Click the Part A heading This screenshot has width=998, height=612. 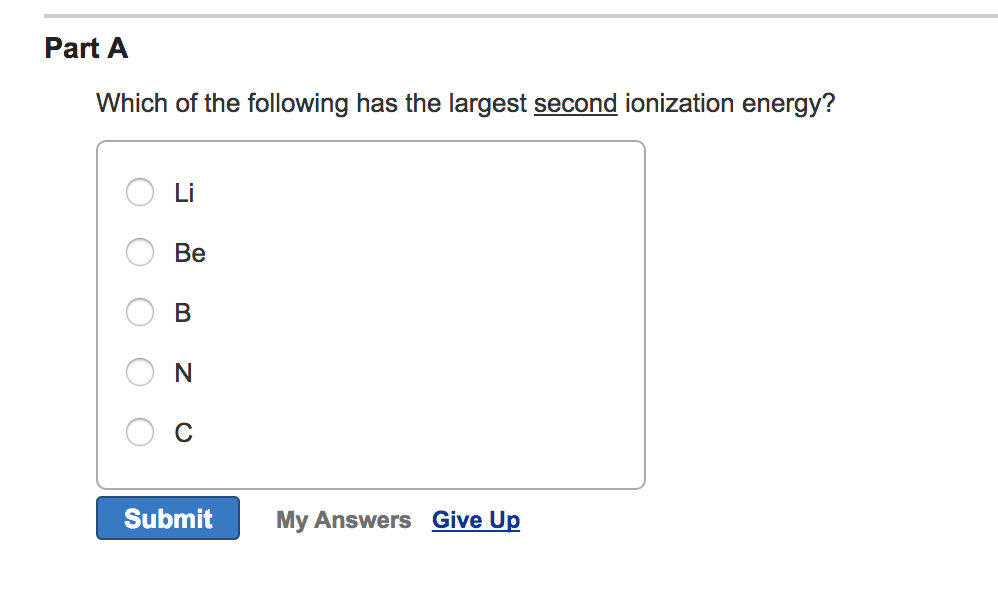tap(86, 47)
